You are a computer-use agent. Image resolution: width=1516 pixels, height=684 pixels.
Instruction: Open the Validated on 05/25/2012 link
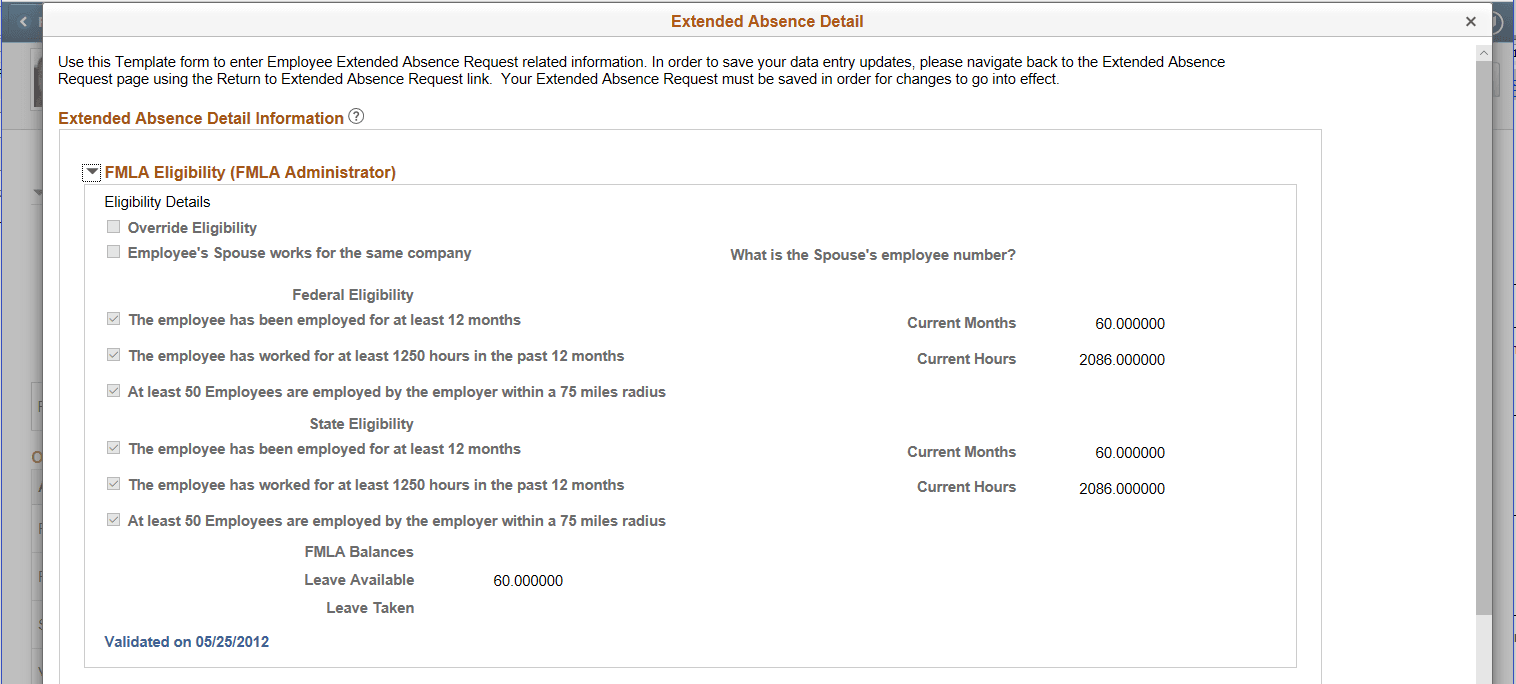point(186,641)
